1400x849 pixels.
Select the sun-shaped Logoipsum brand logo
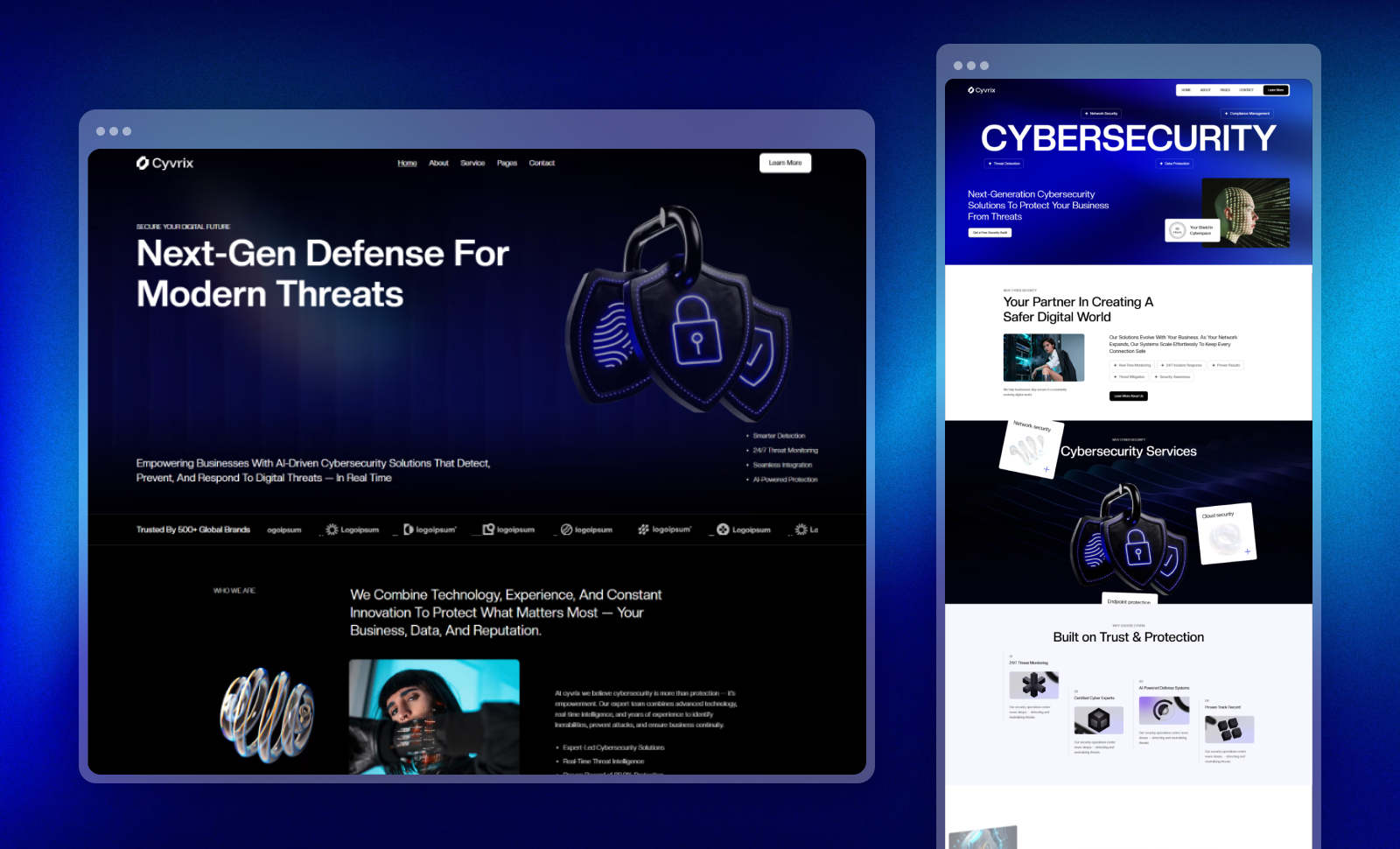332,529
